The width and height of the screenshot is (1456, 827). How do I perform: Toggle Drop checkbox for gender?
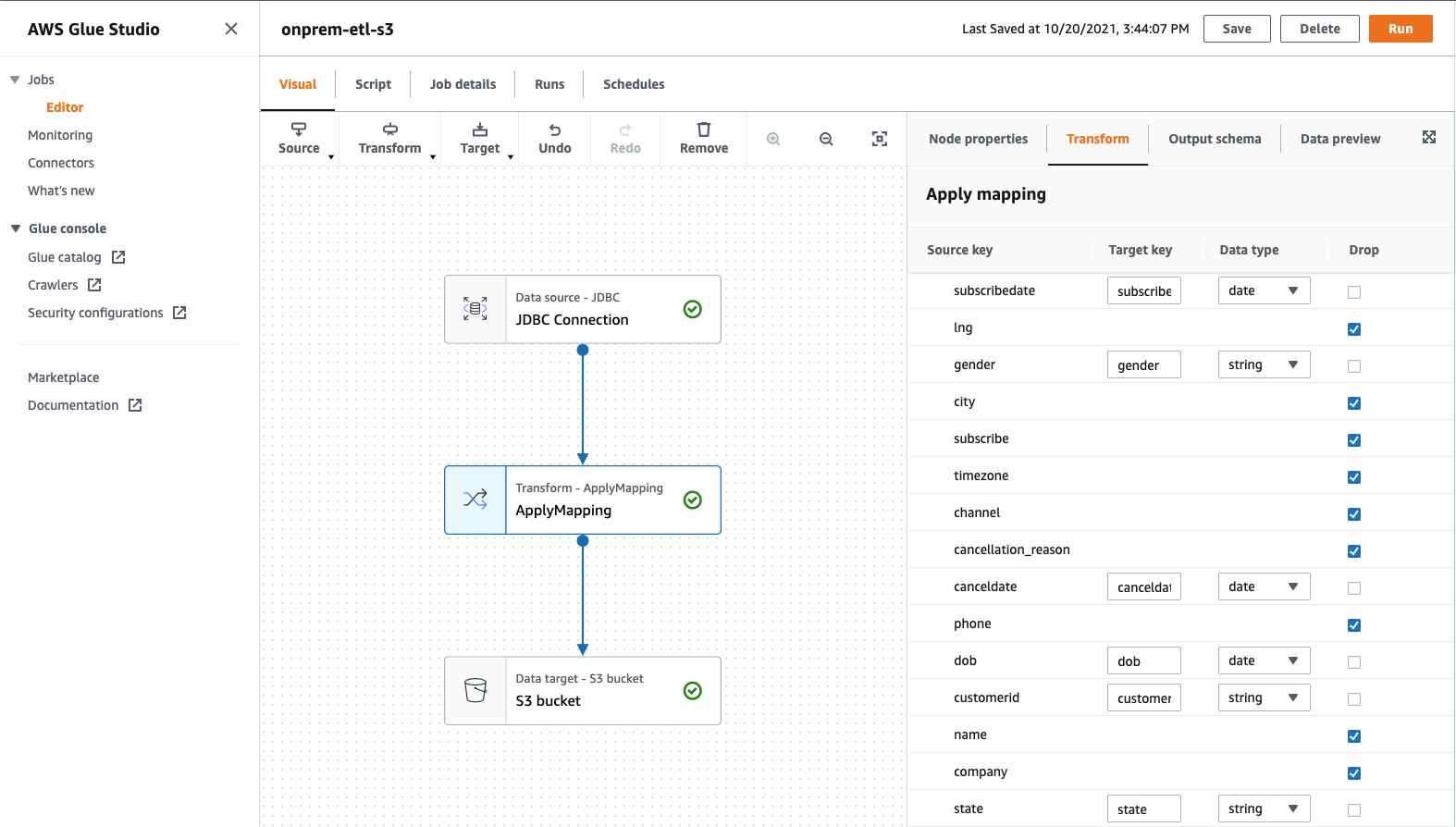click(x=1354, y=366)
